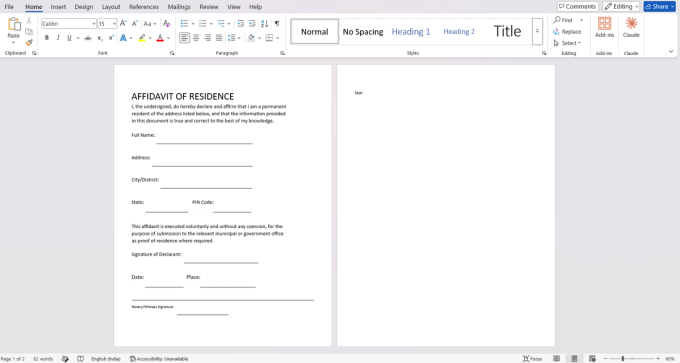Apply subscript formatting
Screen dimensions: 680x363
(x=100, y=38)
